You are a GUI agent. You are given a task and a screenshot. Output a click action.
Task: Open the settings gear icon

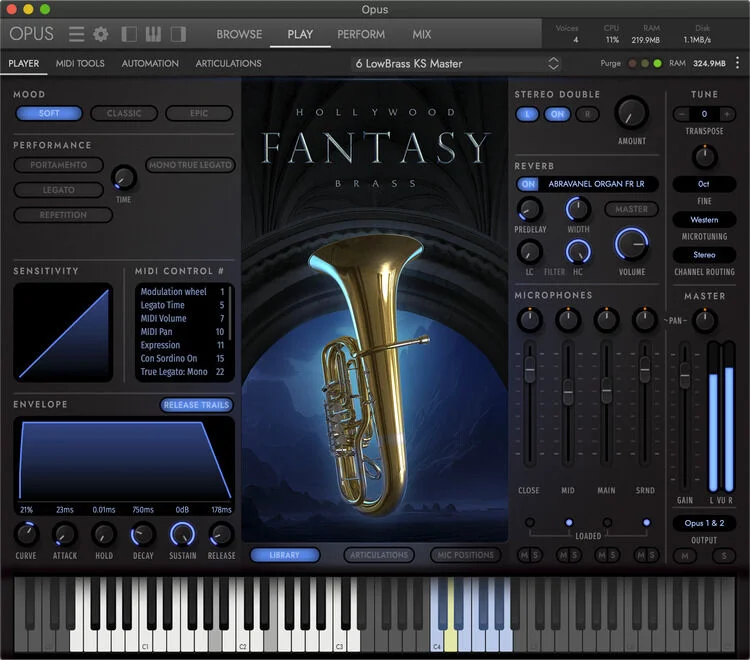tap(100, 34)
